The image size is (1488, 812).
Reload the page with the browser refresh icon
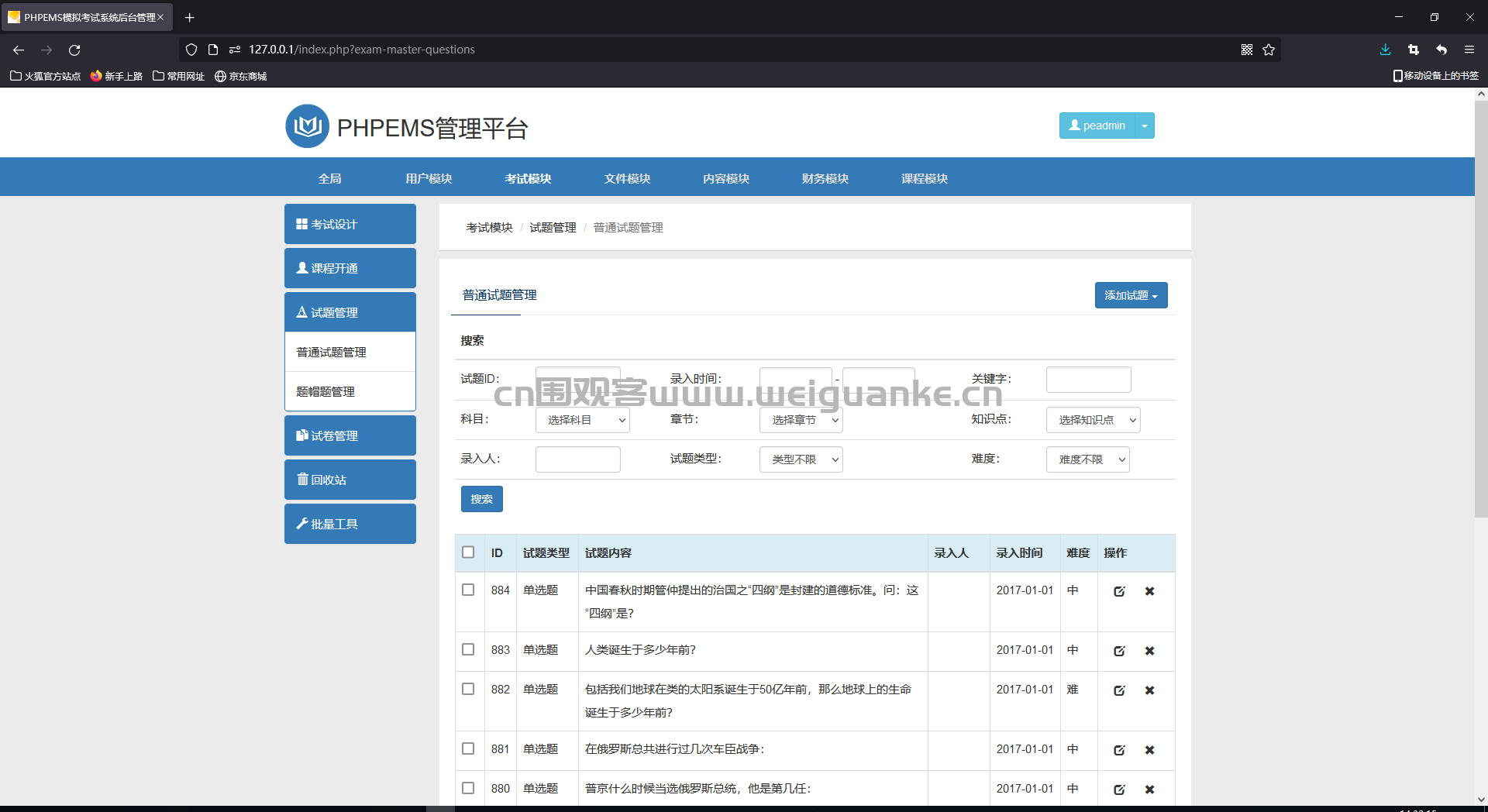coord(74,50)
